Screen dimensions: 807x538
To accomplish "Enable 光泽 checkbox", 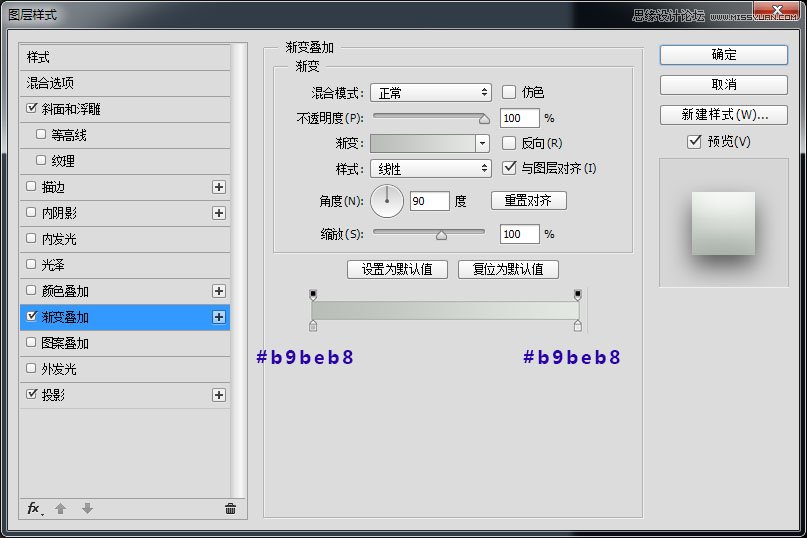I will tap(31, 264).
